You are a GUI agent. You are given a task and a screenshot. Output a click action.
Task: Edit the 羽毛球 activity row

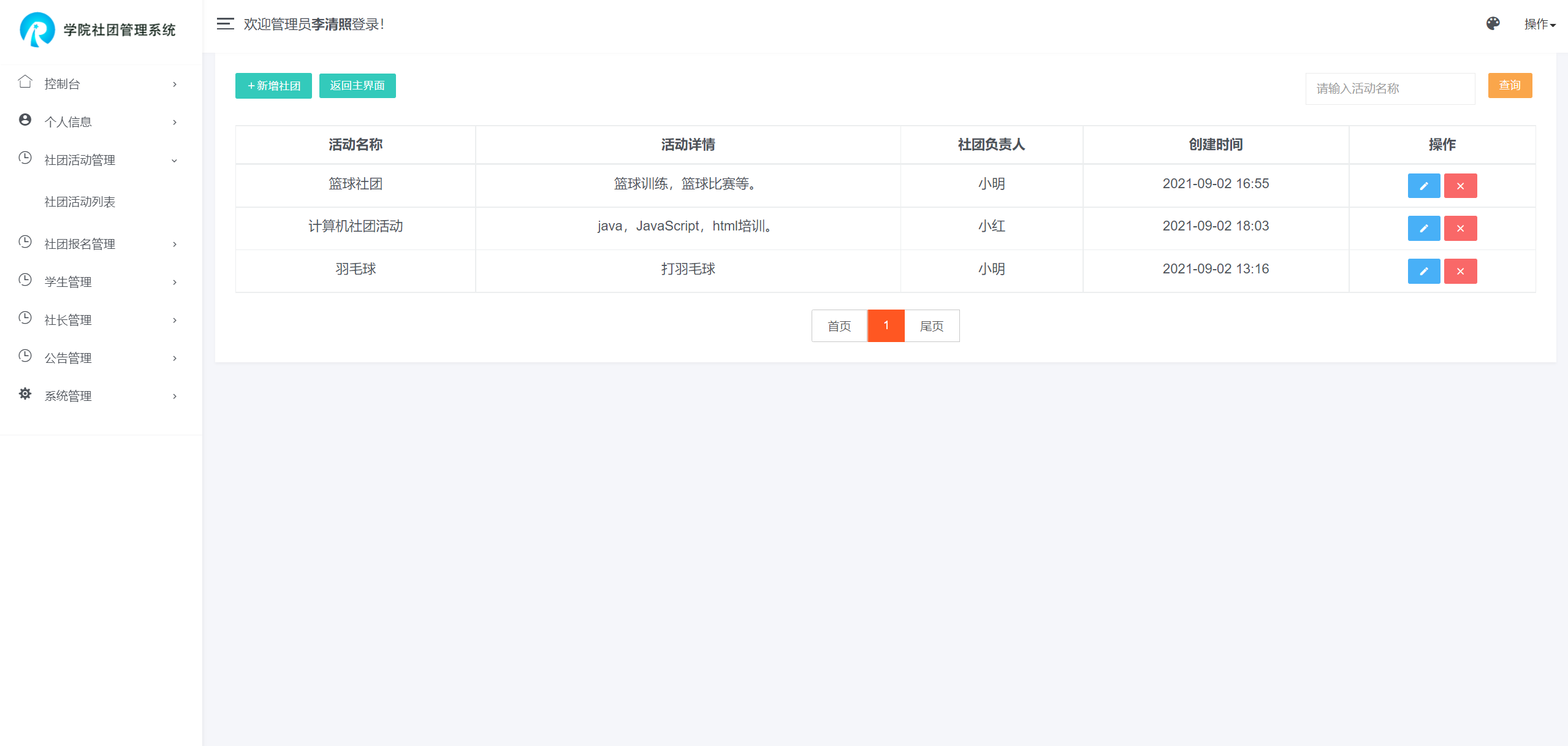[1423, 271]
